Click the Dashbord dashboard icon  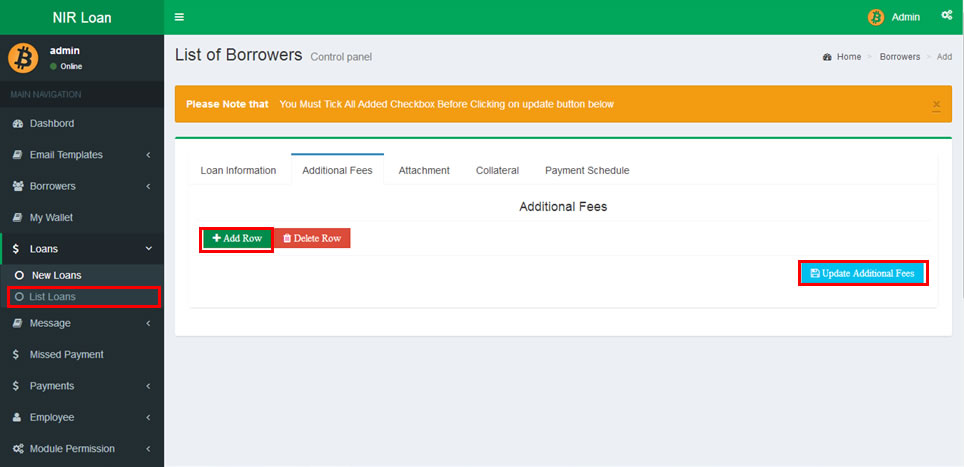pos(17,124)
